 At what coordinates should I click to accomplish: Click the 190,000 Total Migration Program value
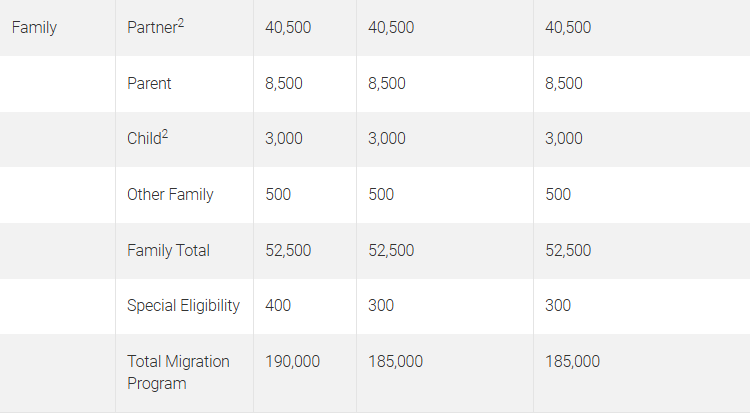click(x=292, y=362)
